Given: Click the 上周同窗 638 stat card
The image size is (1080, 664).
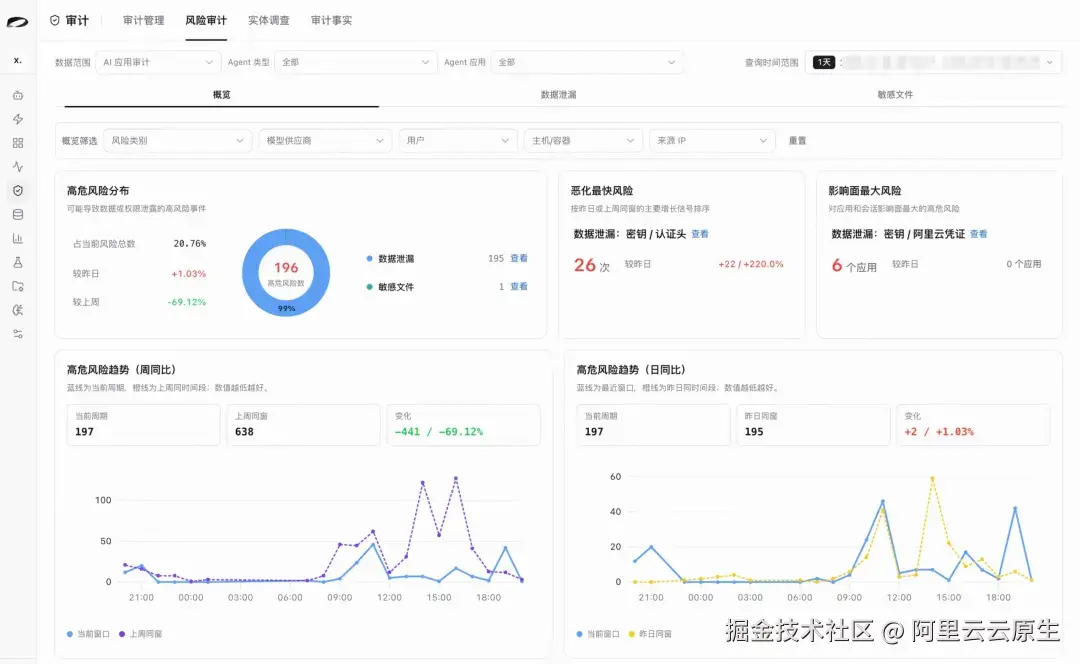Looking at the screenshot, I should point(303,425).
